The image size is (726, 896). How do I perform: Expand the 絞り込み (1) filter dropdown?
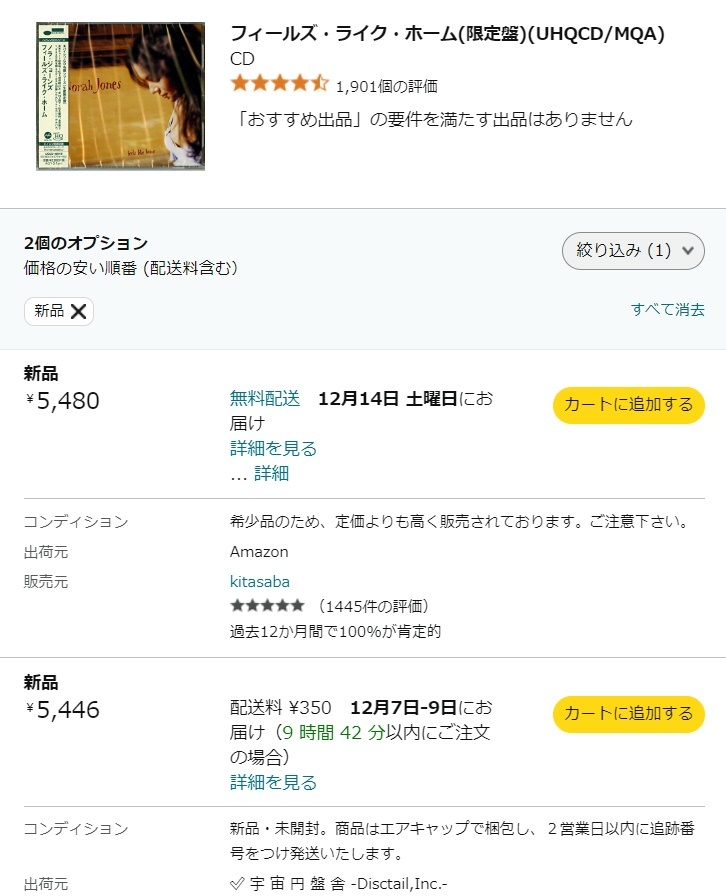(x=633, y=250)
